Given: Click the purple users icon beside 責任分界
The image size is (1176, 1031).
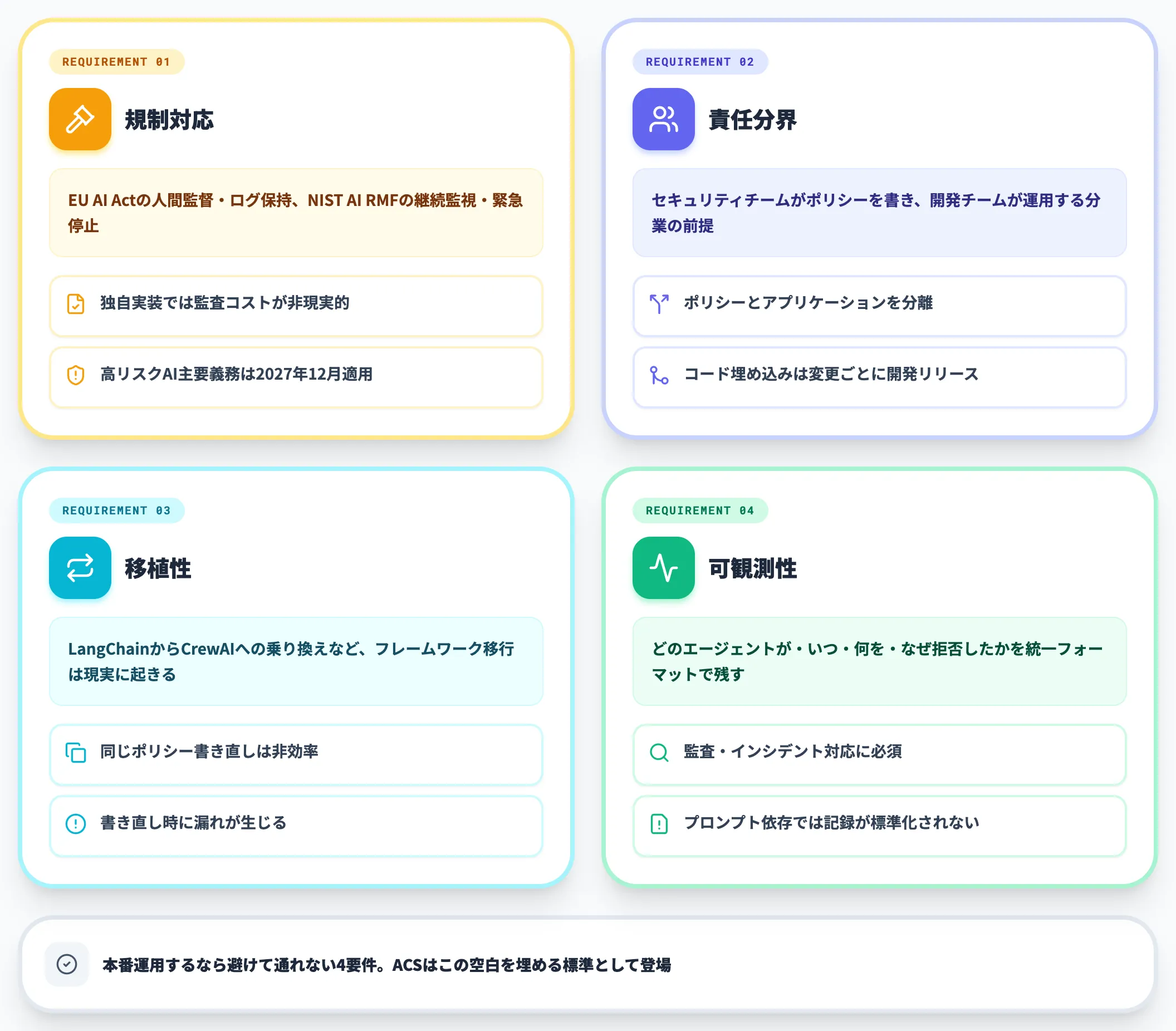Looking at the screenshot, I should [663, 119].
